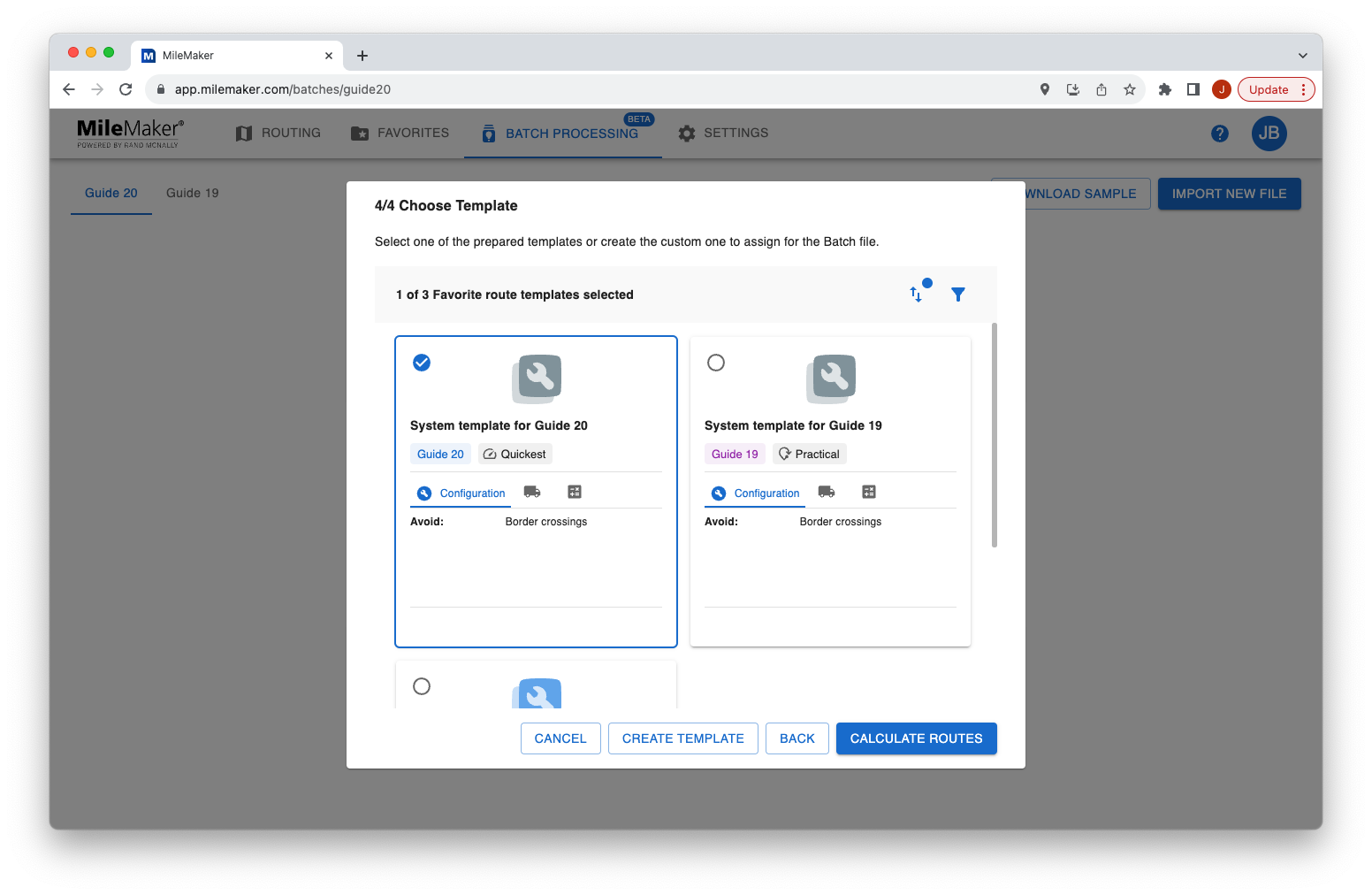Image resolution: width=1372 pixels, height=895 pixels.
Task: Switch to Guide 20 batch tab
Action: tap(111, 193)
